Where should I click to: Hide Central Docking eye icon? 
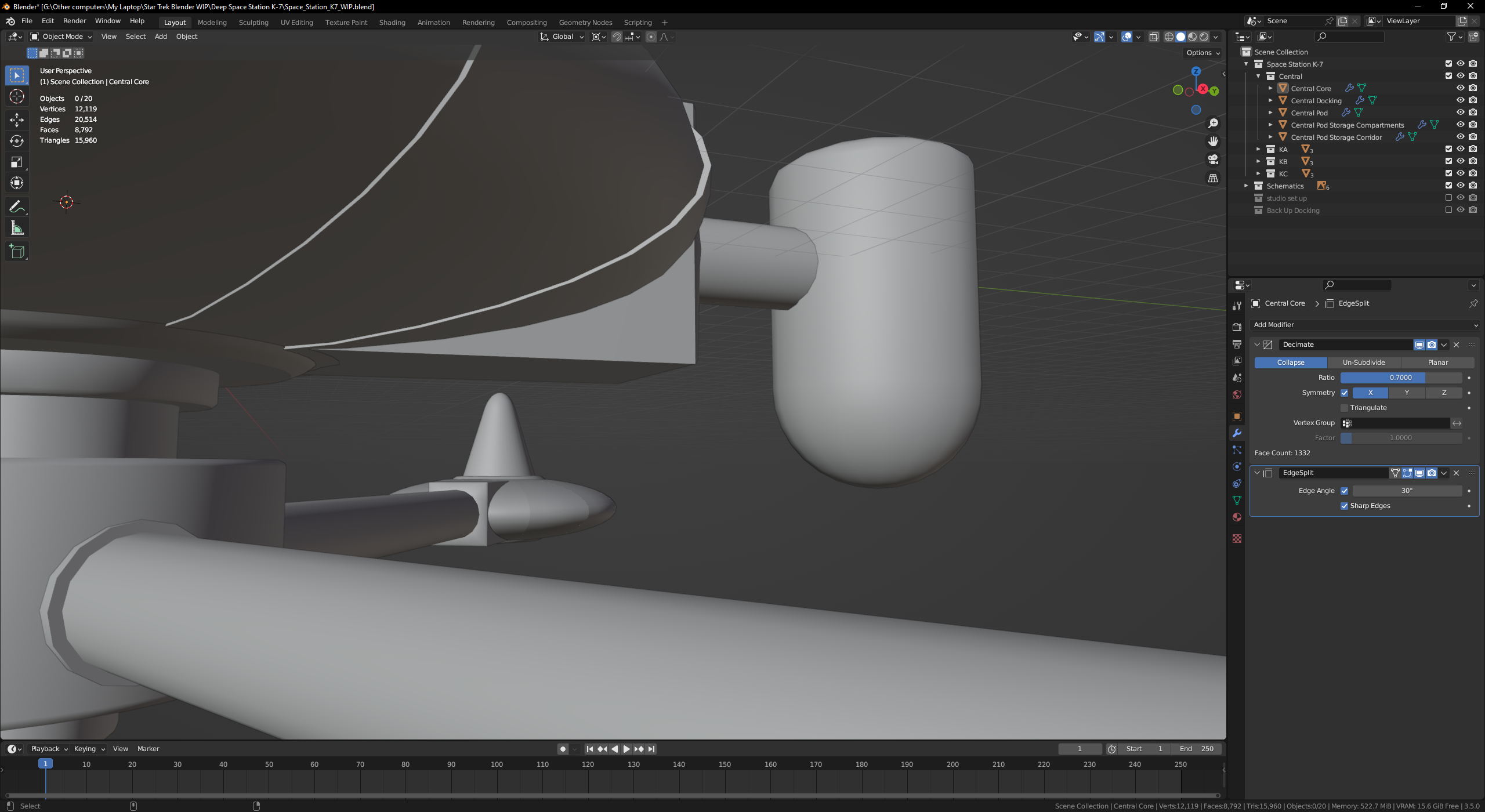(x=1460, y=100)
